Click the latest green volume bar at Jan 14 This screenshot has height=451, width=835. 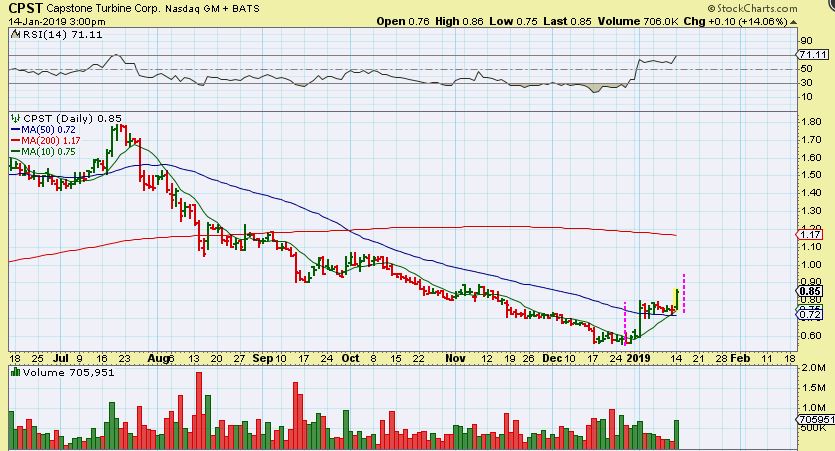[676, 434]
